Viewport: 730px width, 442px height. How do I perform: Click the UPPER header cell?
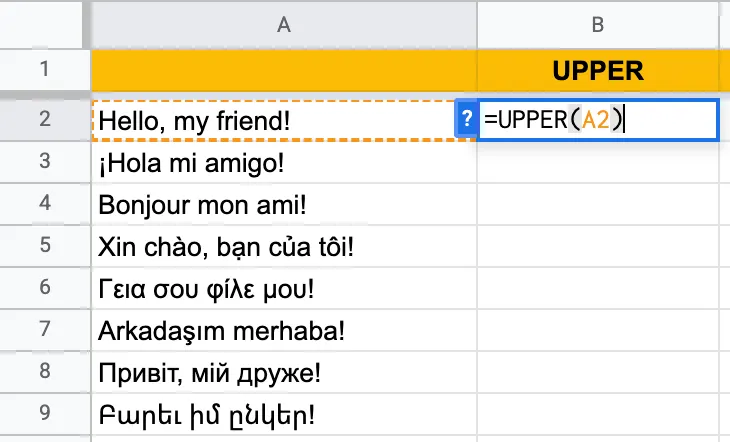pyautogui.click(x=598, y=70)
